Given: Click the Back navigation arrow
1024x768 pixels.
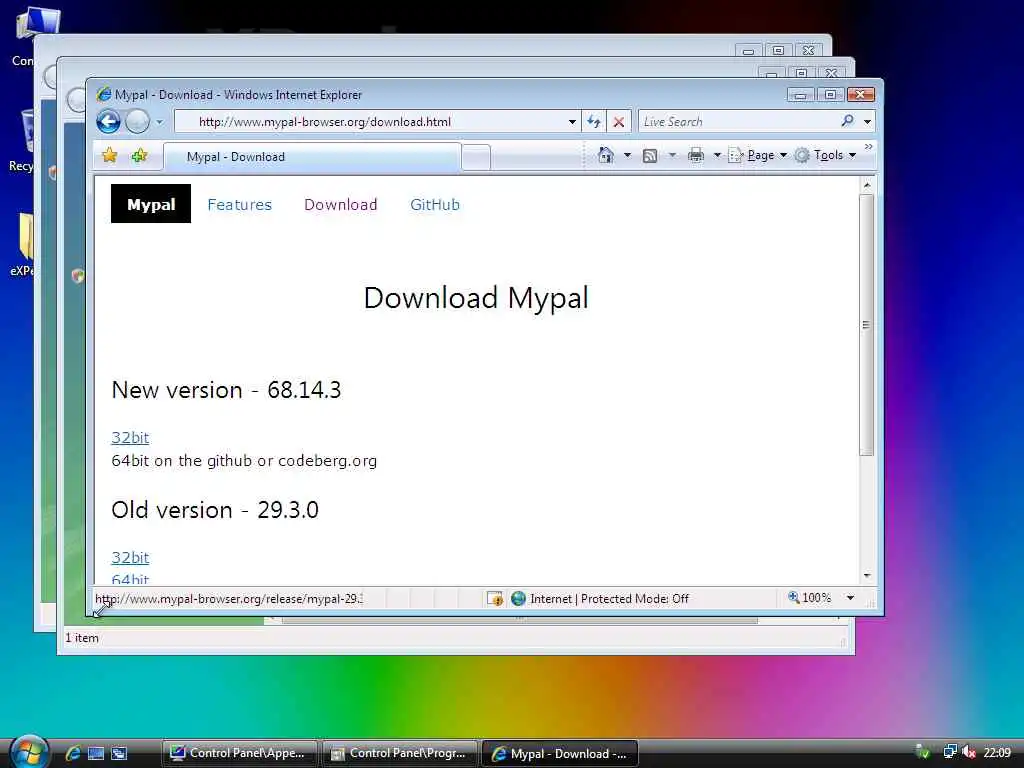Looking at the screenshot, I should pyautogui.click(x=108, y=121).
